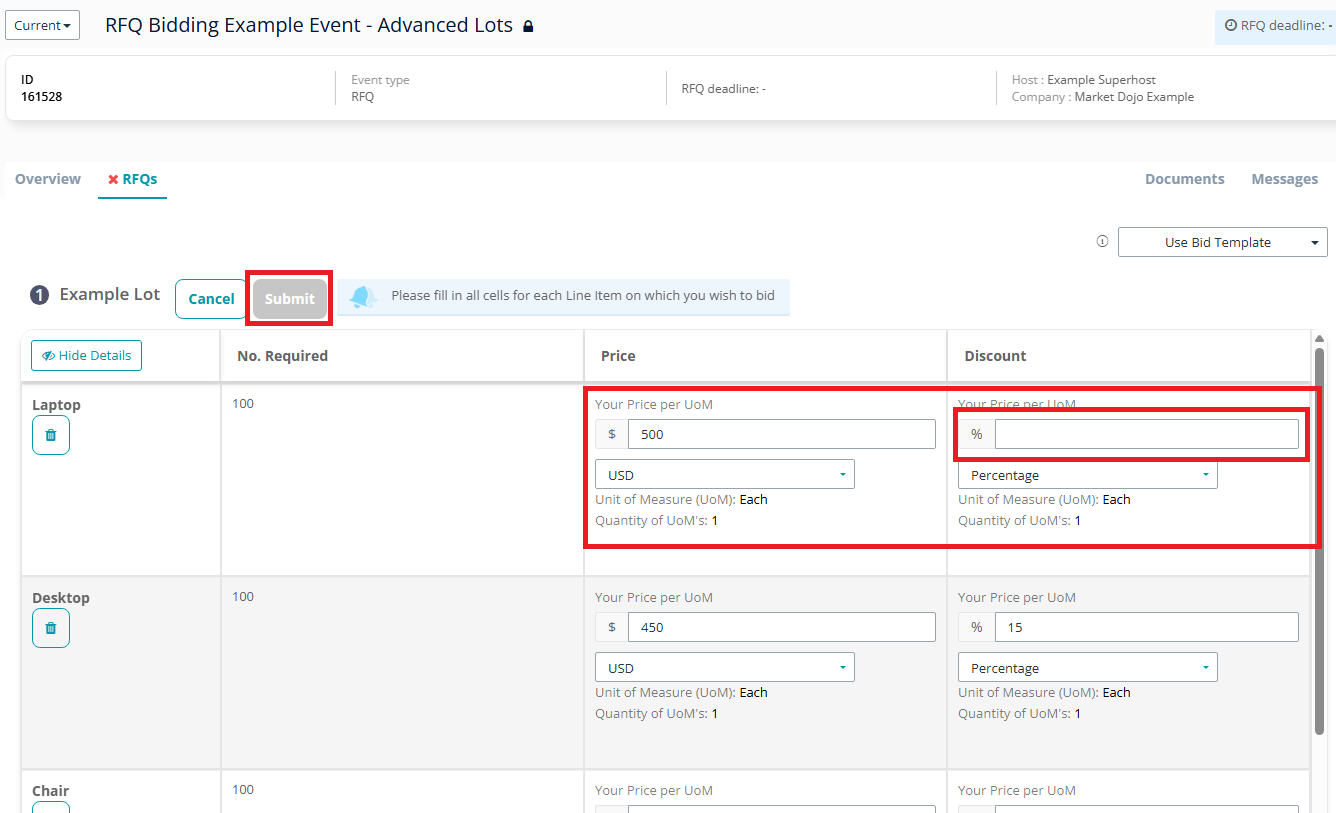
Task: Click the Submit button
Action: tap(290, 299)
